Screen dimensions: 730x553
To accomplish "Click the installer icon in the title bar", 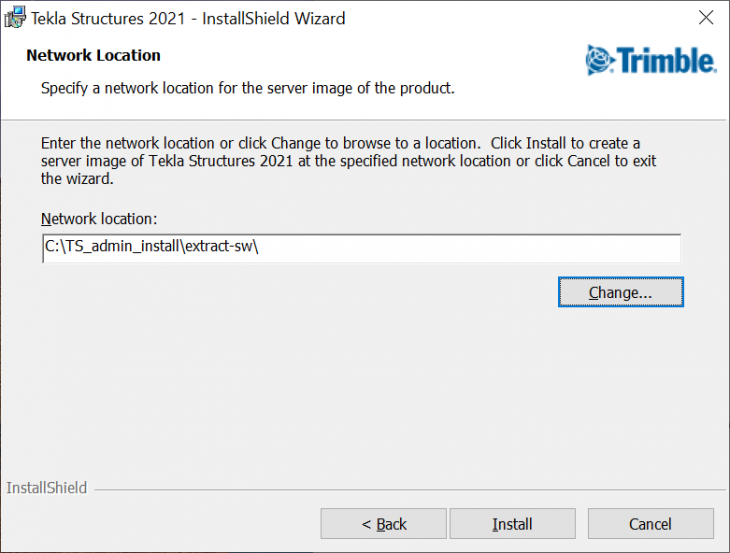I will (x=15, y=18).
